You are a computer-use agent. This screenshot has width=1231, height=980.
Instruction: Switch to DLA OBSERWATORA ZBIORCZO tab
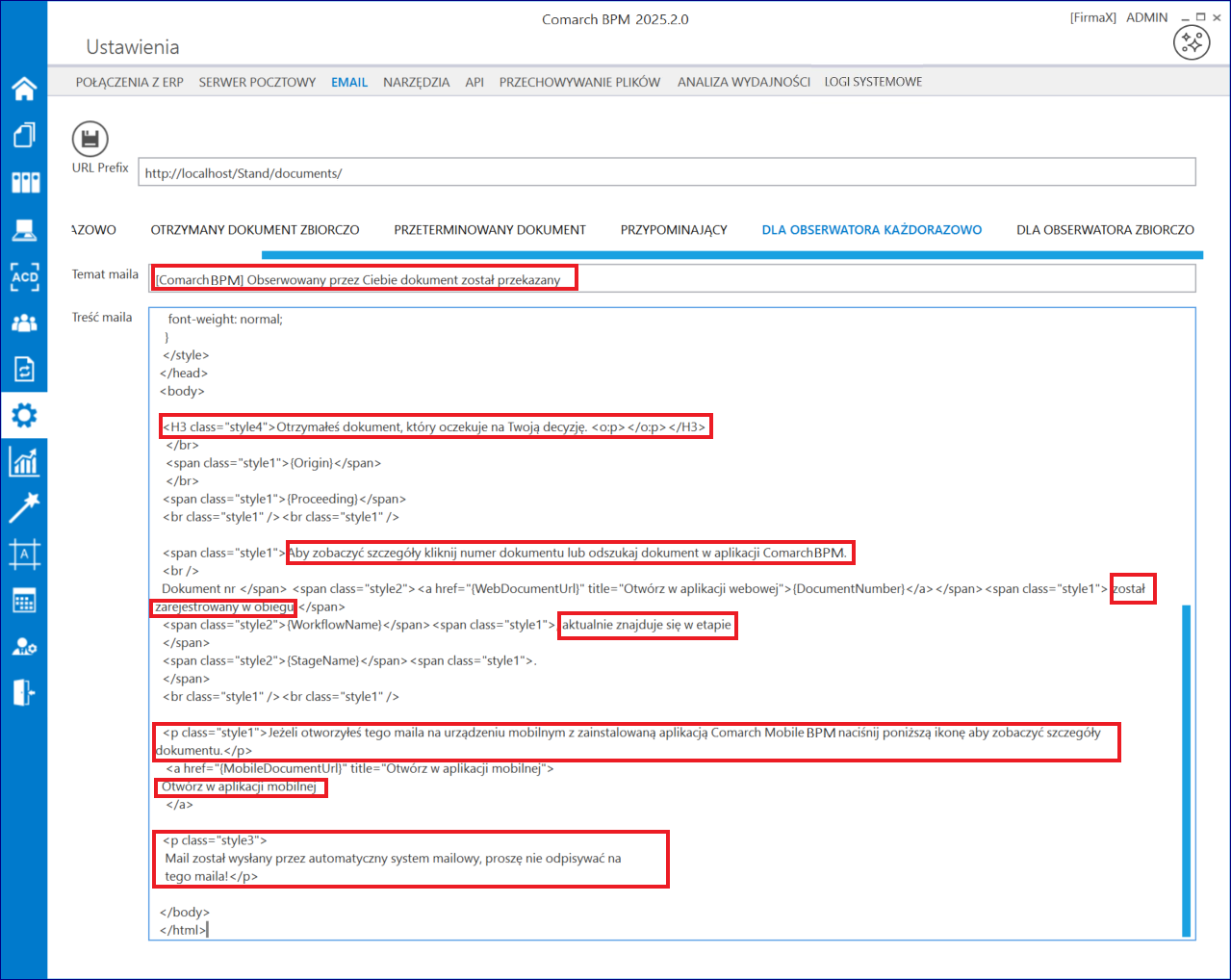(1105, 230)
